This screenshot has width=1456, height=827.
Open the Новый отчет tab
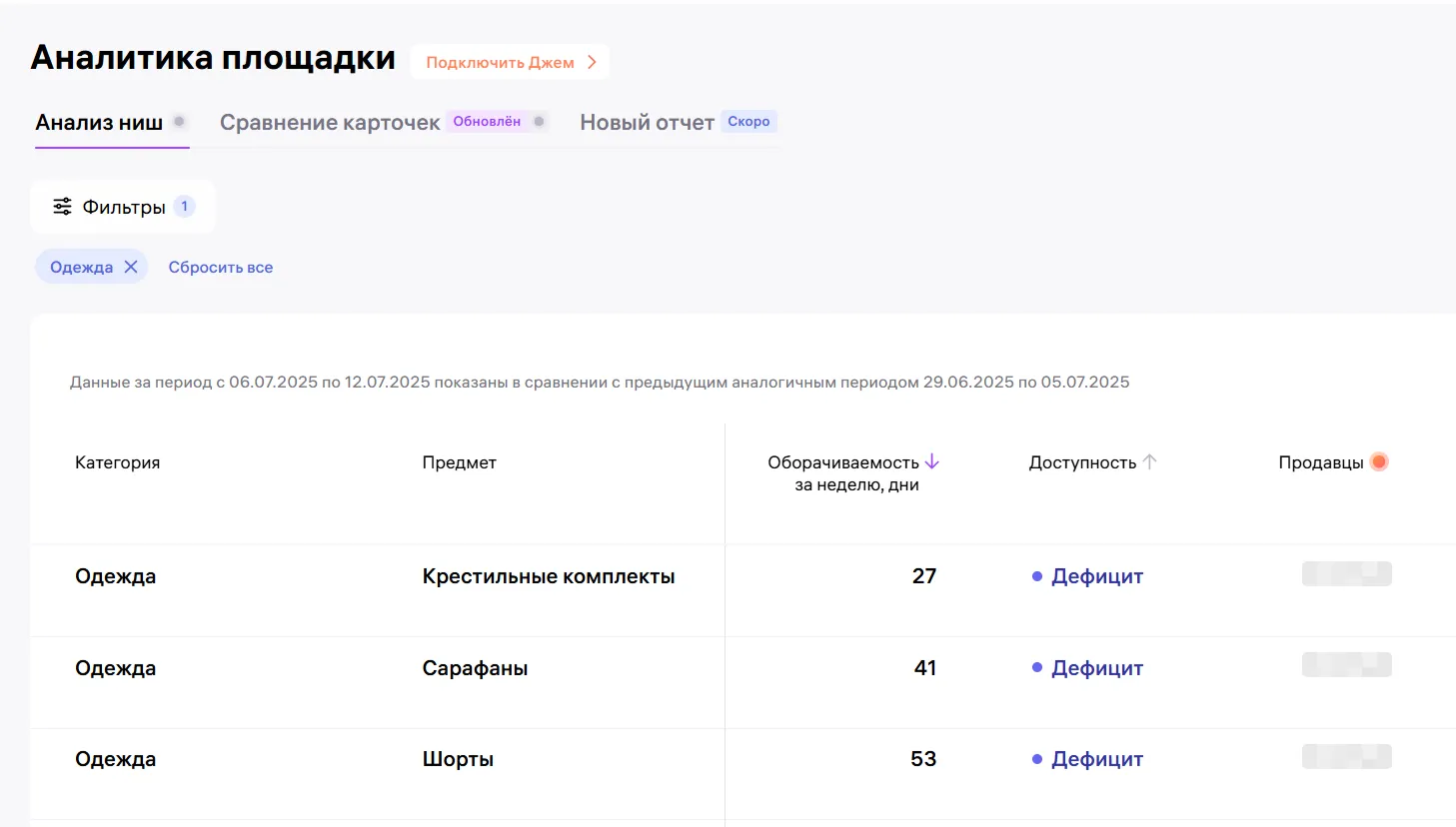coord(647,123)
